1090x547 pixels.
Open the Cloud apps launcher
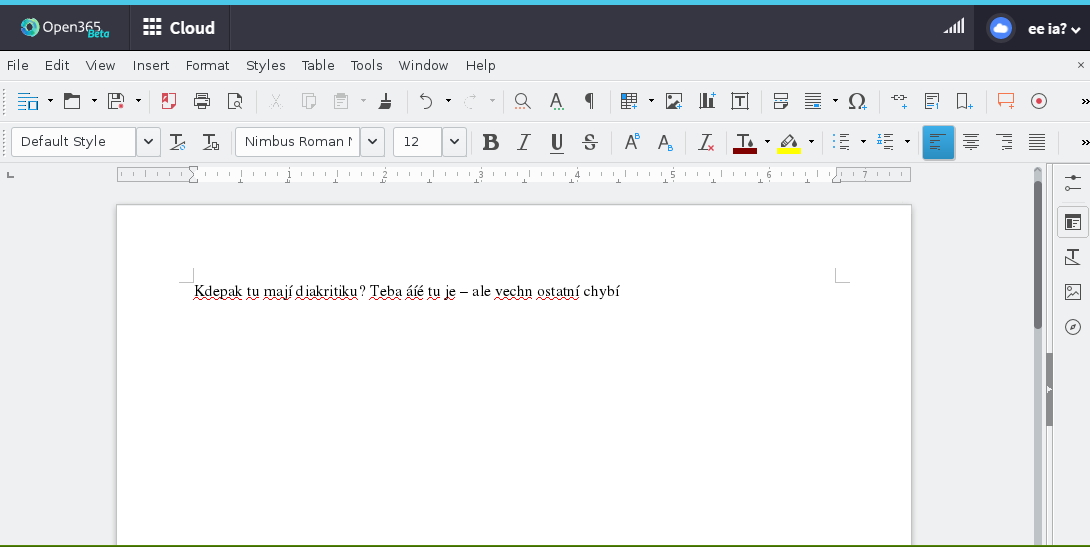click(x=179, y=28)
